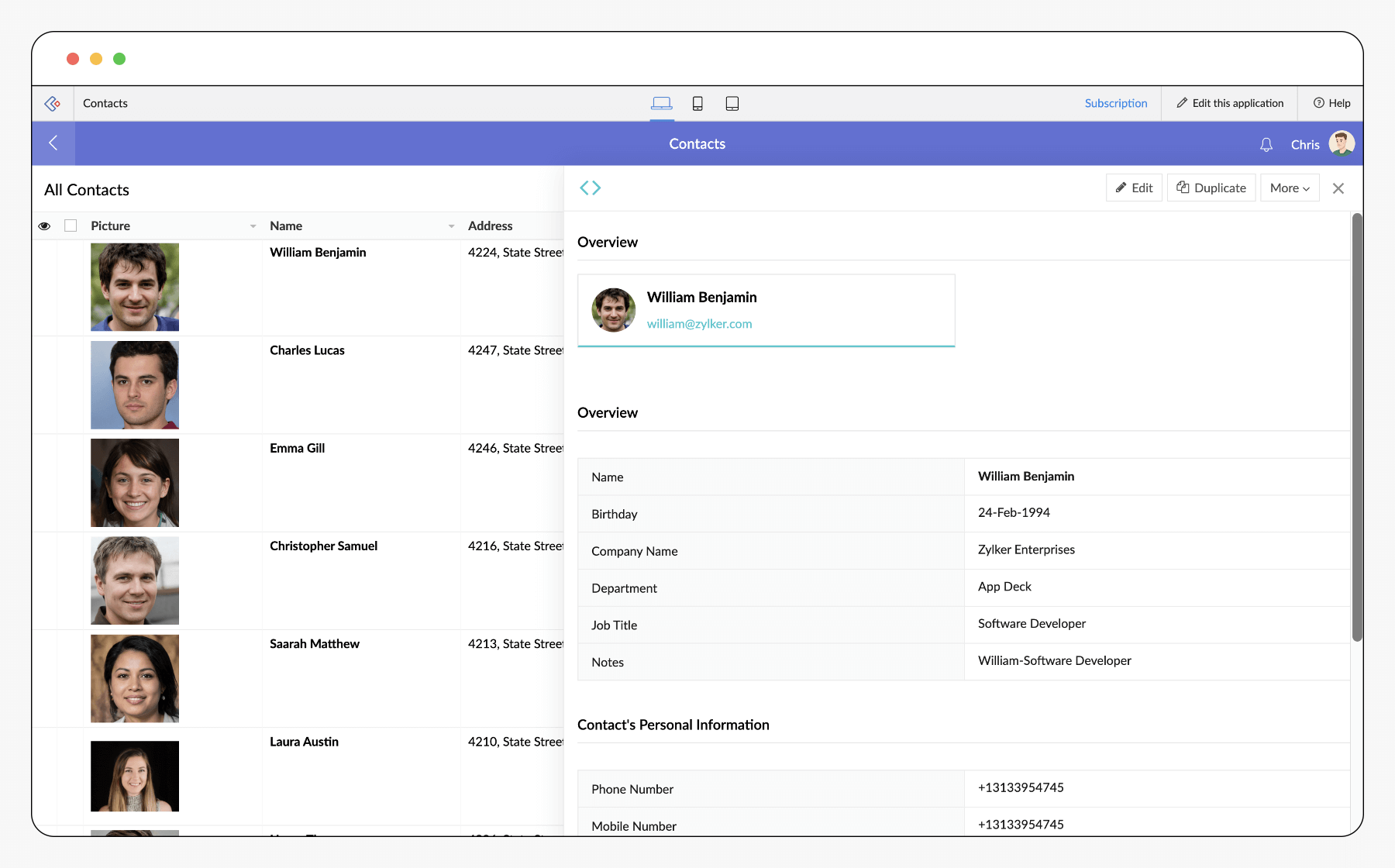Check the select-all contacts checkbox

[x=71, y=226]
